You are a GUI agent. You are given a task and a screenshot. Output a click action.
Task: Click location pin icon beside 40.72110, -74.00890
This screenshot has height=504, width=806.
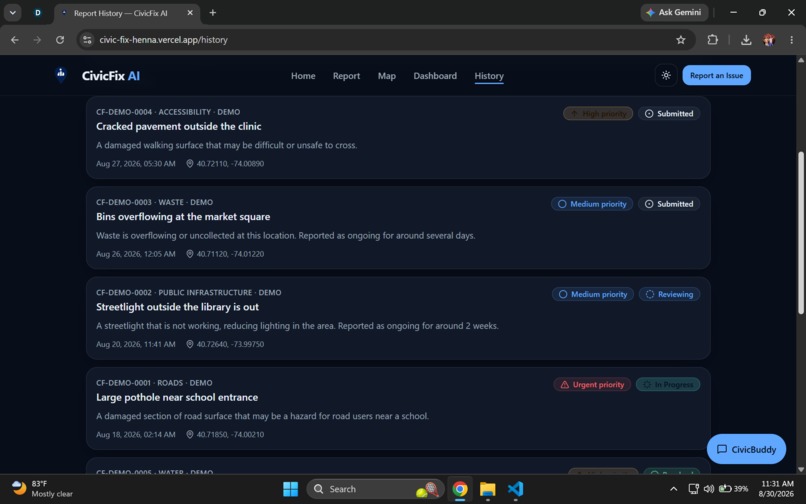tap(190, 164)
